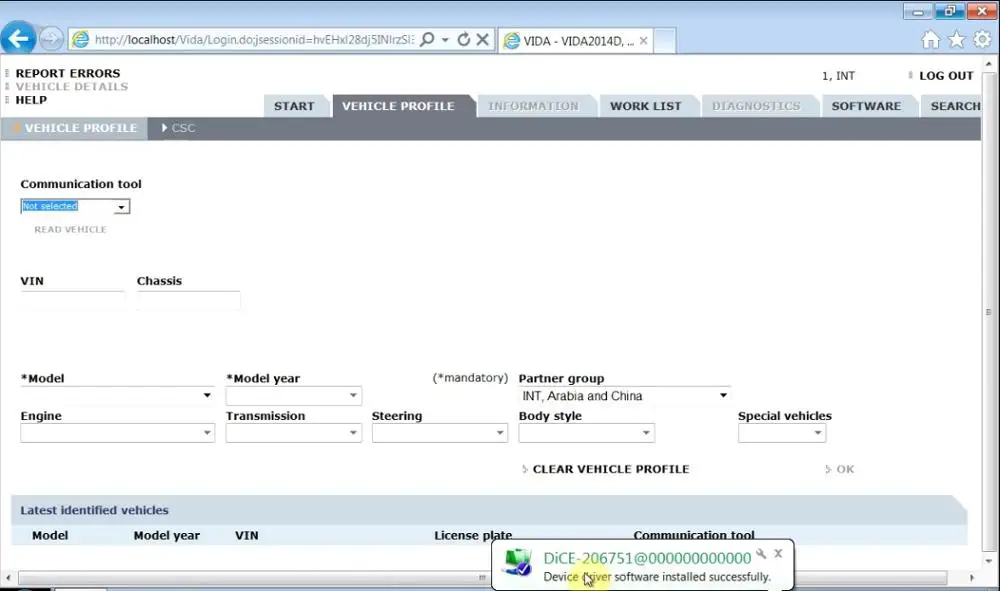This screenshot has width=1000, height=591.
Task: Click the localhost Vida URL field
Action: click(254, 40)
